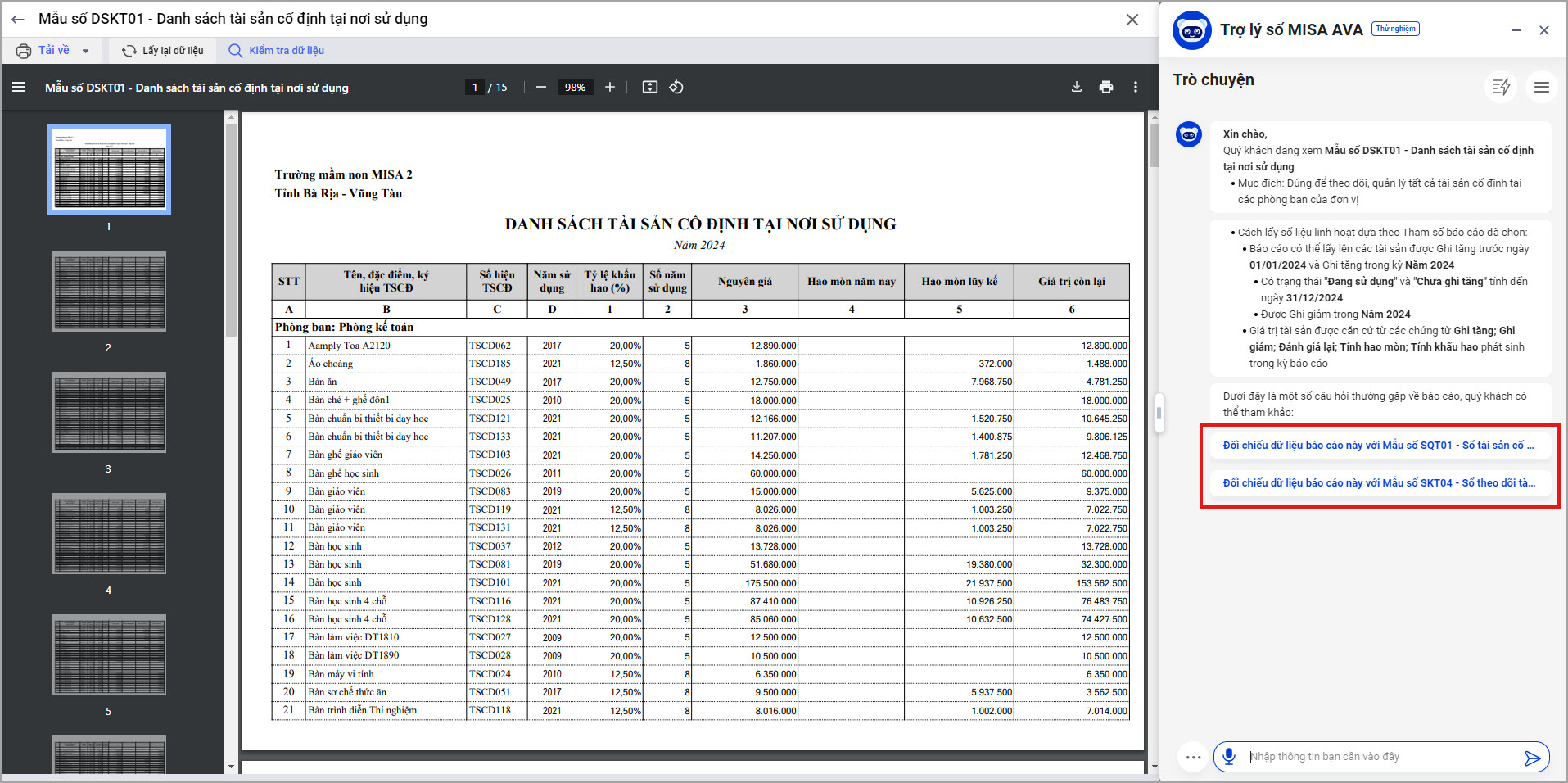Select page 3 thumbnail

pos(109,413)
